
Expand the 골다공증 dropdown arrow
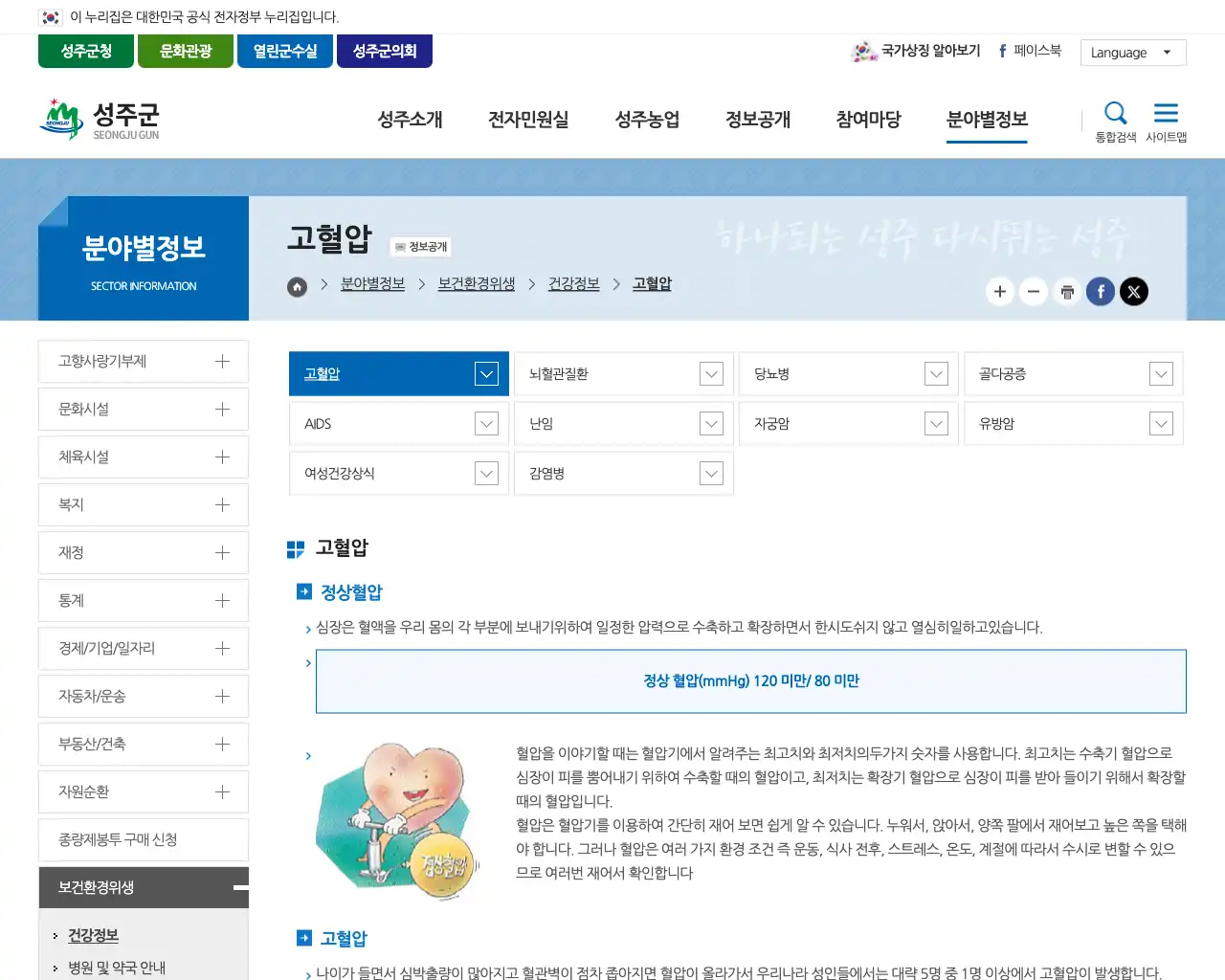1161,374
